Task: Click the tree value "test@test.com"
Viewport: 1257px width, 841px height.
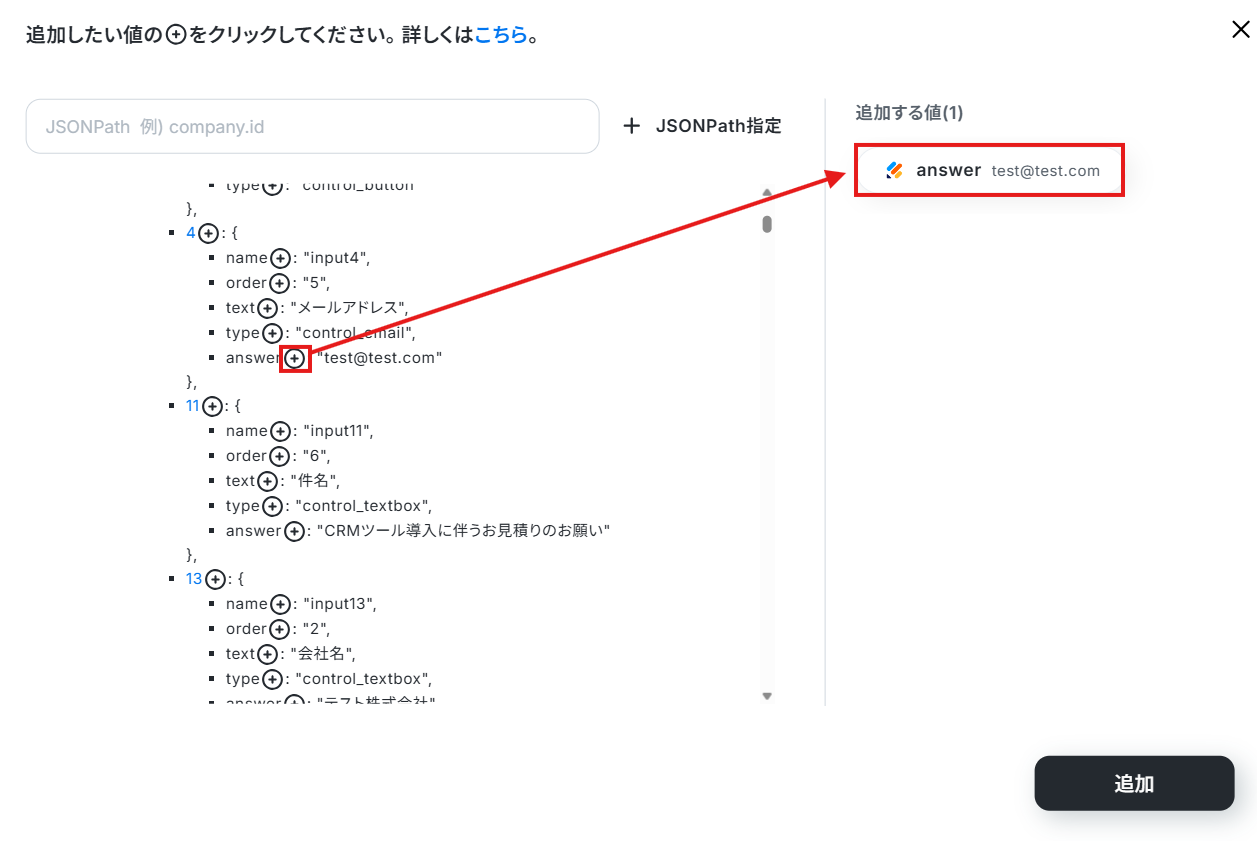Action: tap(380, 358)
